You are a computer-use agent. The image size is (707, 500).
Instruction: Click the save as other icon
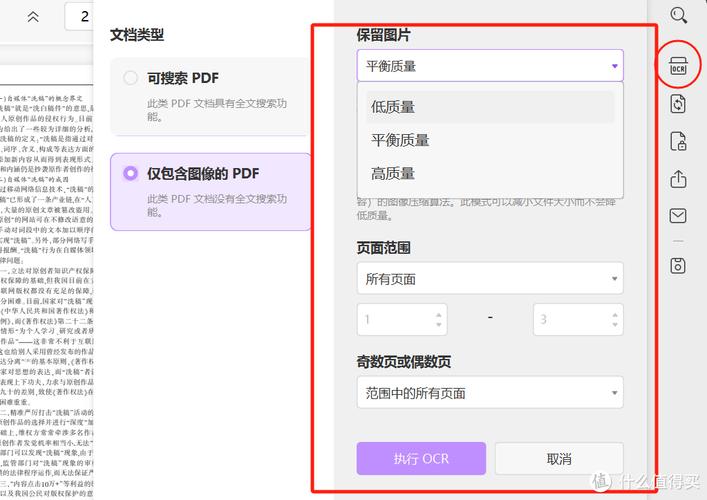click(679, 265)
